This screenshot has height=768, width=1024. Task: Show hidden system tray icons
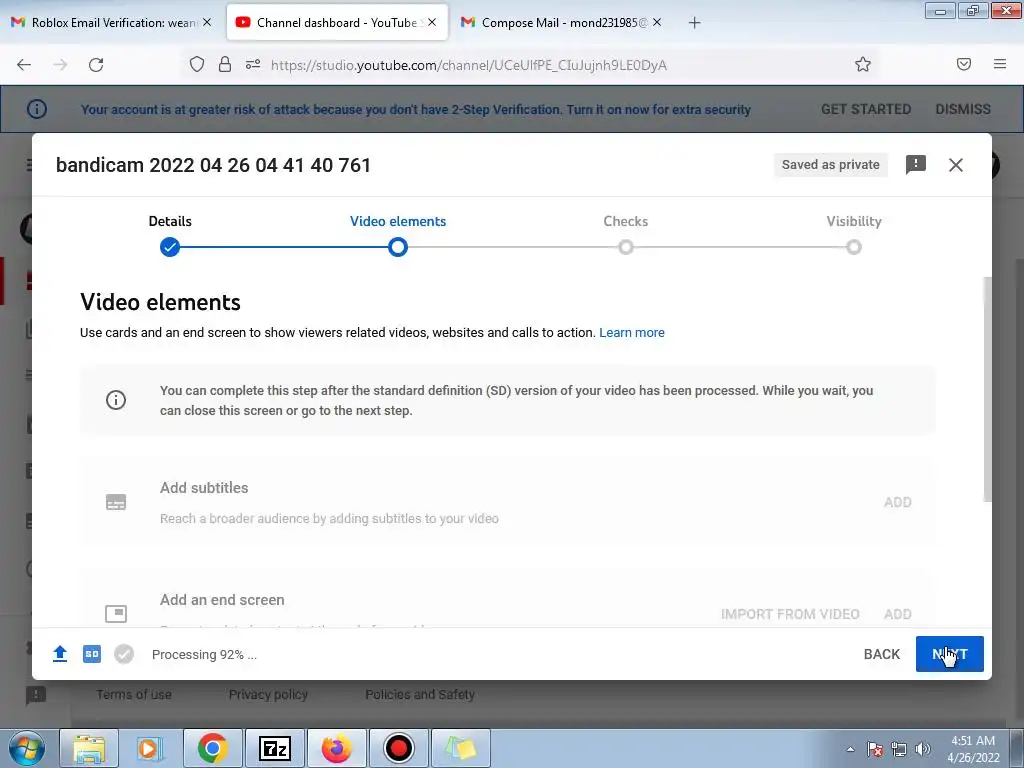[850, 749]
